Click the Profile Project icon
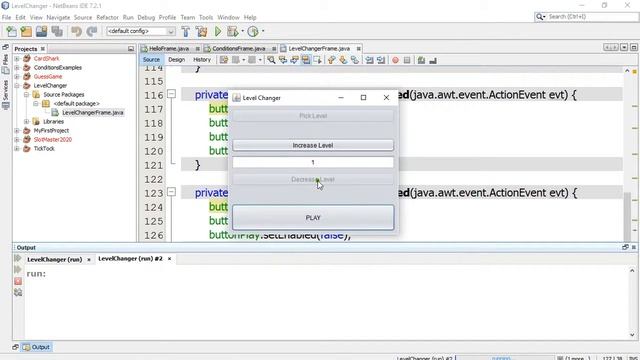 click(253, 31)
